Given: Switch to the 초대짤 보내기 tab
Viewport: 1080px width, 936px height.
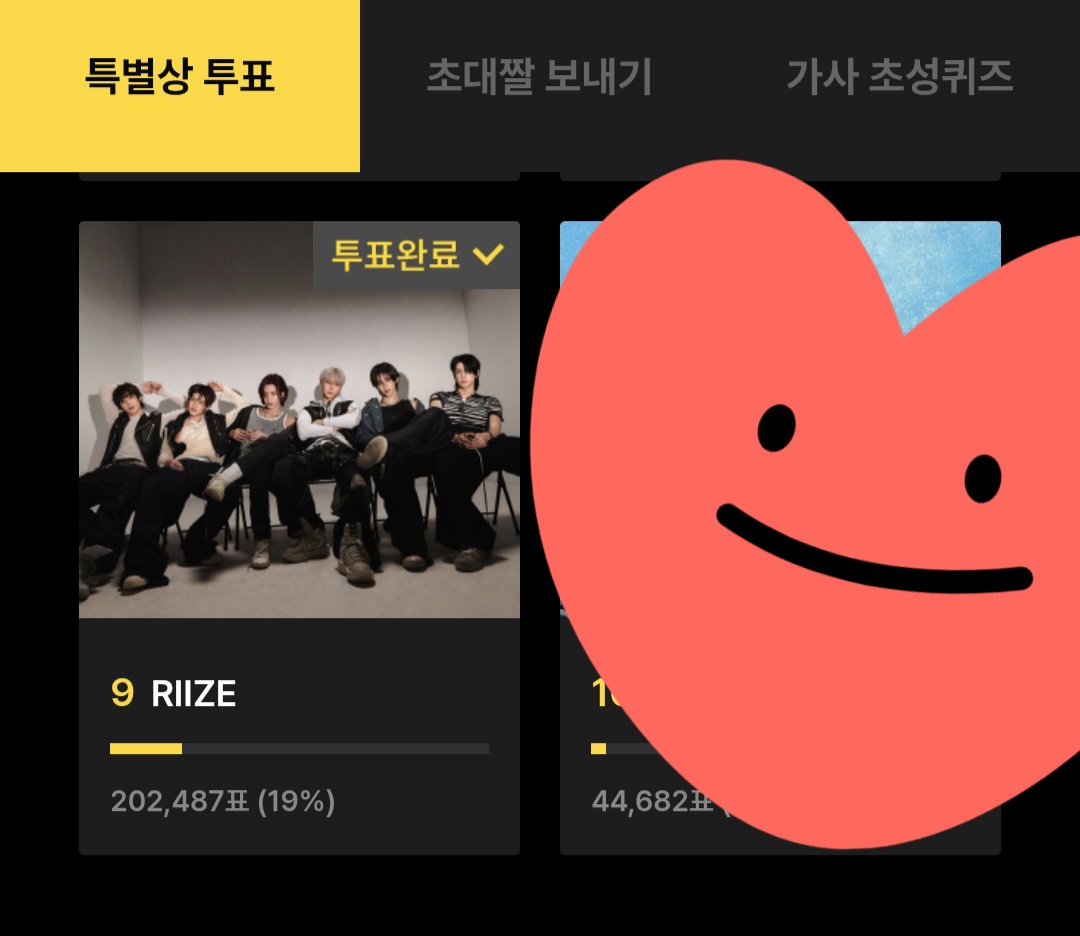Looking at the screenshot, I should 540,76.
